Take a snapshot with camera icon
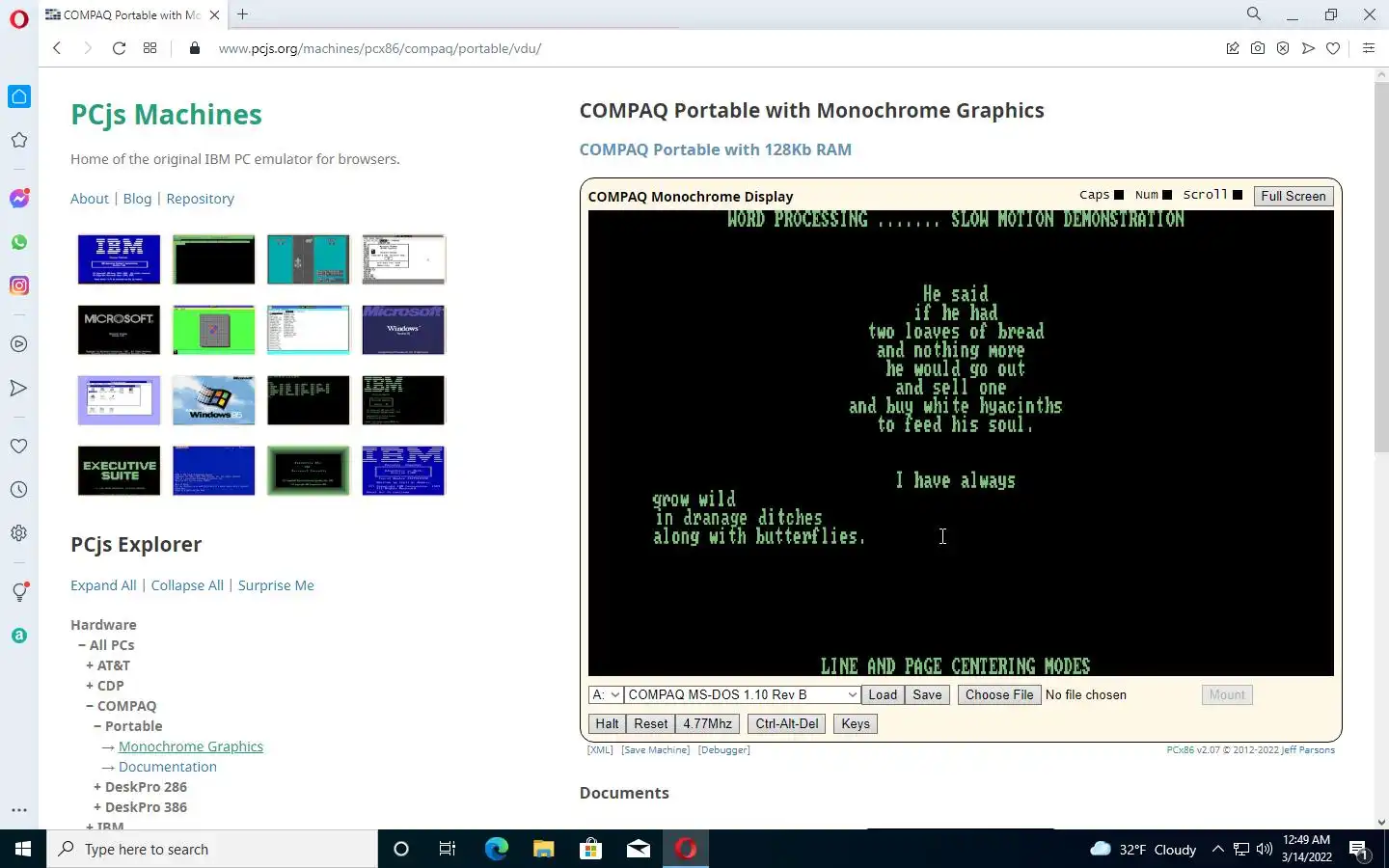 tap(1258, 48)
